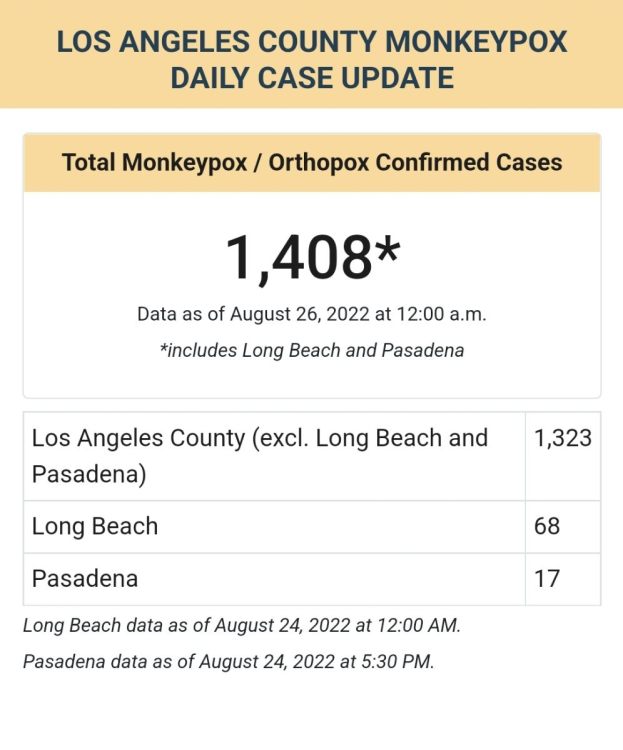Screen dimensions: 623x750
Task: Click the 1,323 case count cell
Action: (x=562, y=438)
